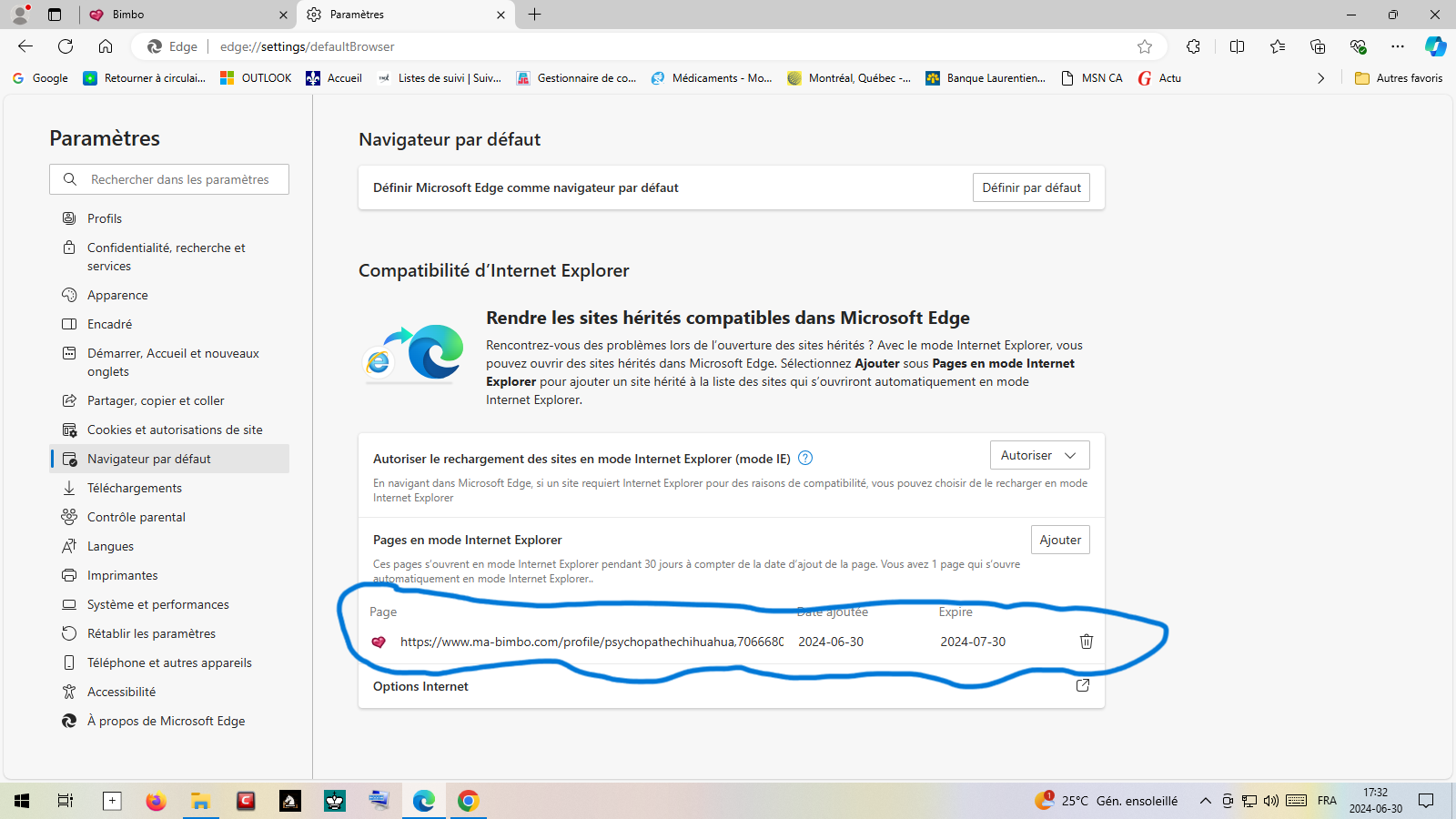The height and width of the screenshot is (819, 1456).
Task: Open Téléphone et autres appareils
Action: coord(169,662)
